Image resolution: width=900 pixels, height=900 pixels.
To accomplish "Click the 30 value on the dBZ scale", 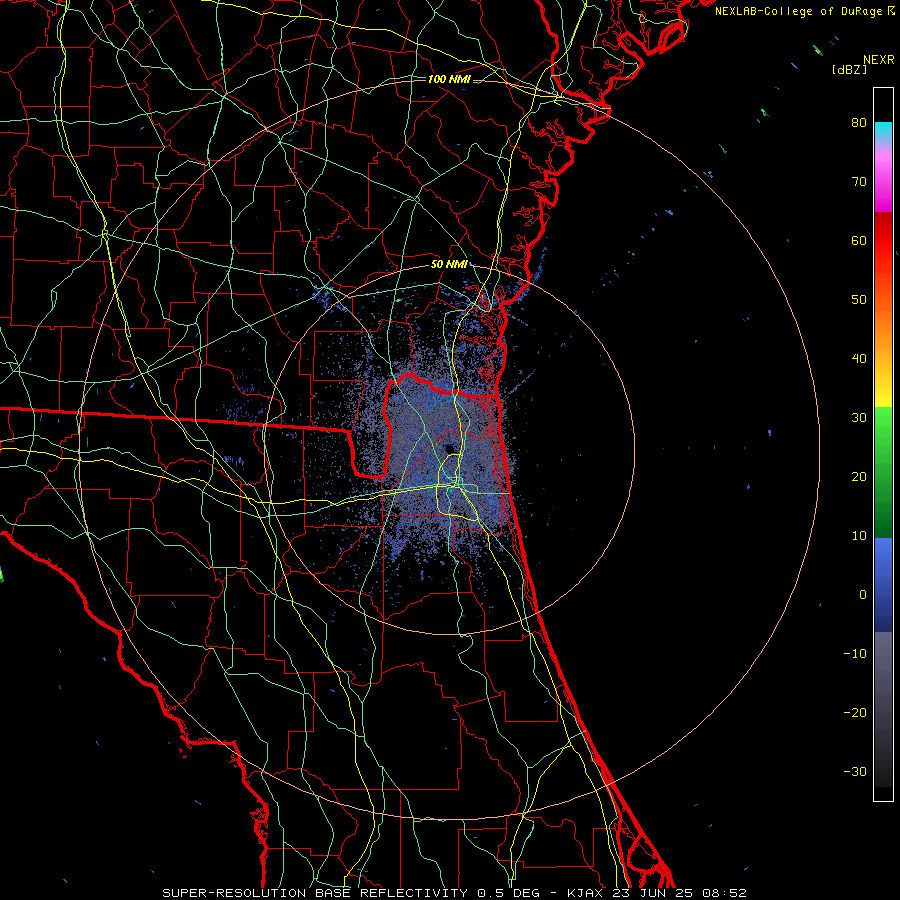I will pyautogui.click(x=859, y=417).
